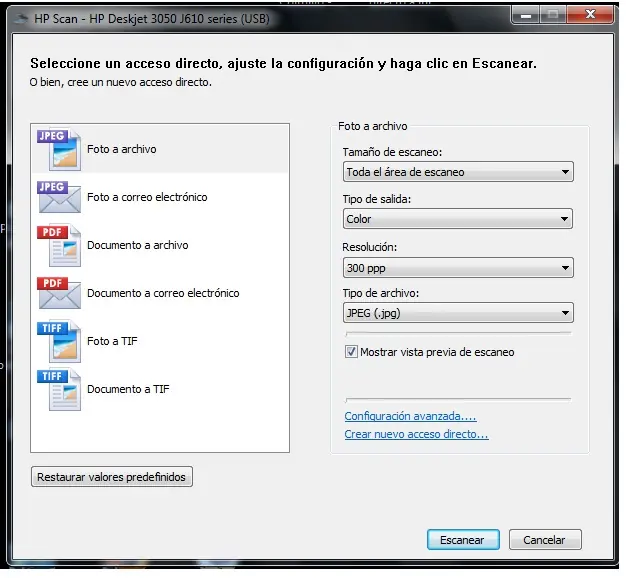This screenshot has width=626, height=578.
Task: Click the PDF document icon for Documento a archivo
Action: pyautogui.click(x=59, y=245)
